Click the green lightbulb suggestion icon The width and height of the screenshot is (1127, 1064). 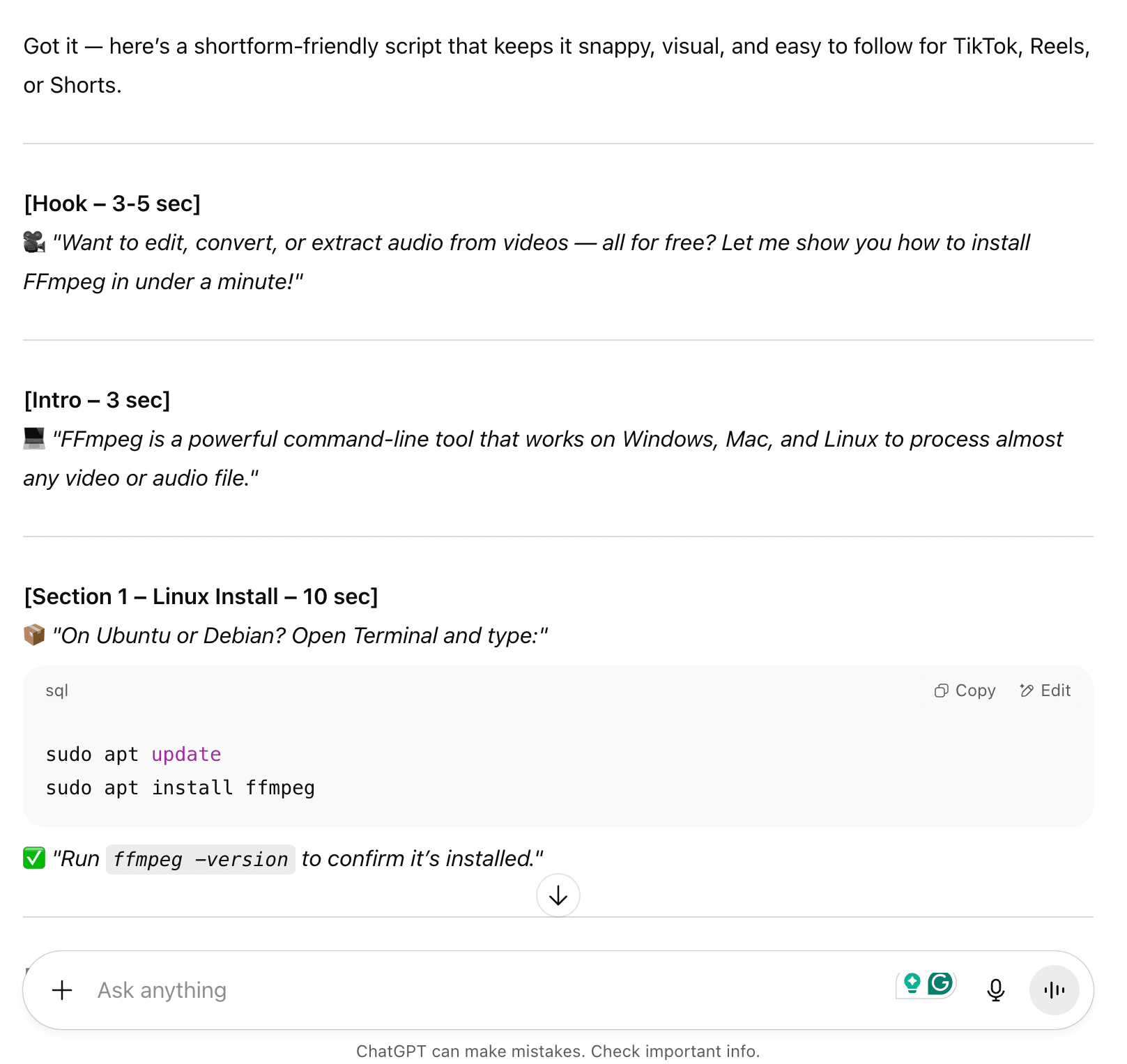[912, 983]
